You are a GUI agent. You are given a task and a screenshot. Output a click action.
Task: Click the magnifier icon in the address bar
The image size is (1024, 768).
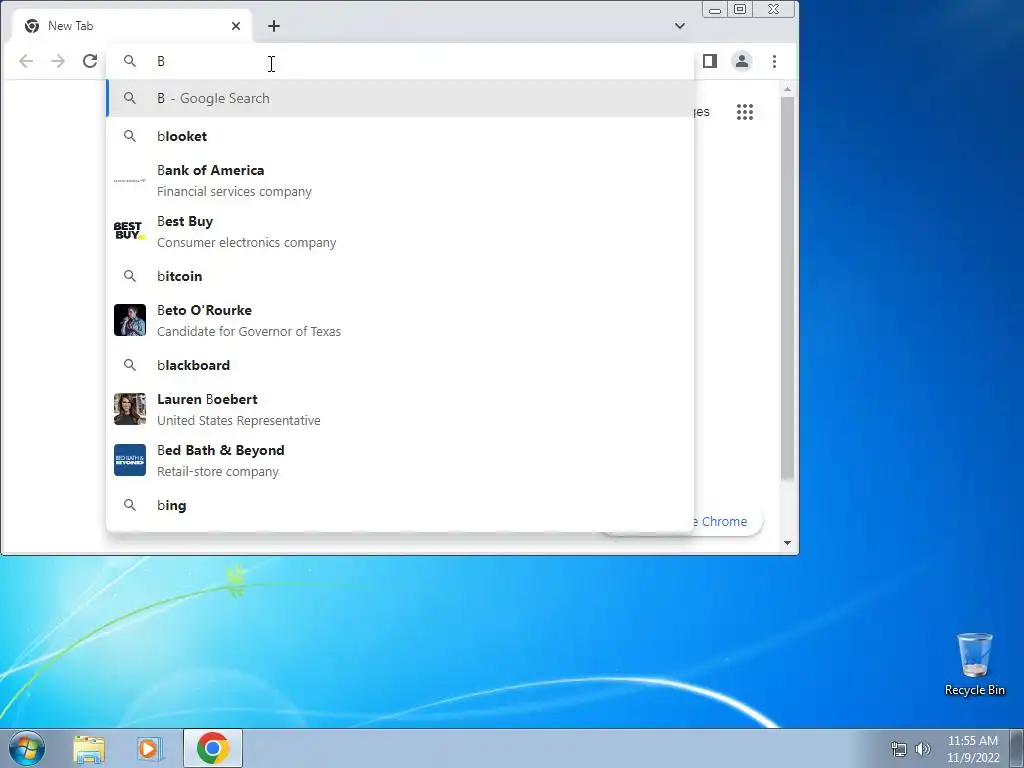tap(130, 61)
